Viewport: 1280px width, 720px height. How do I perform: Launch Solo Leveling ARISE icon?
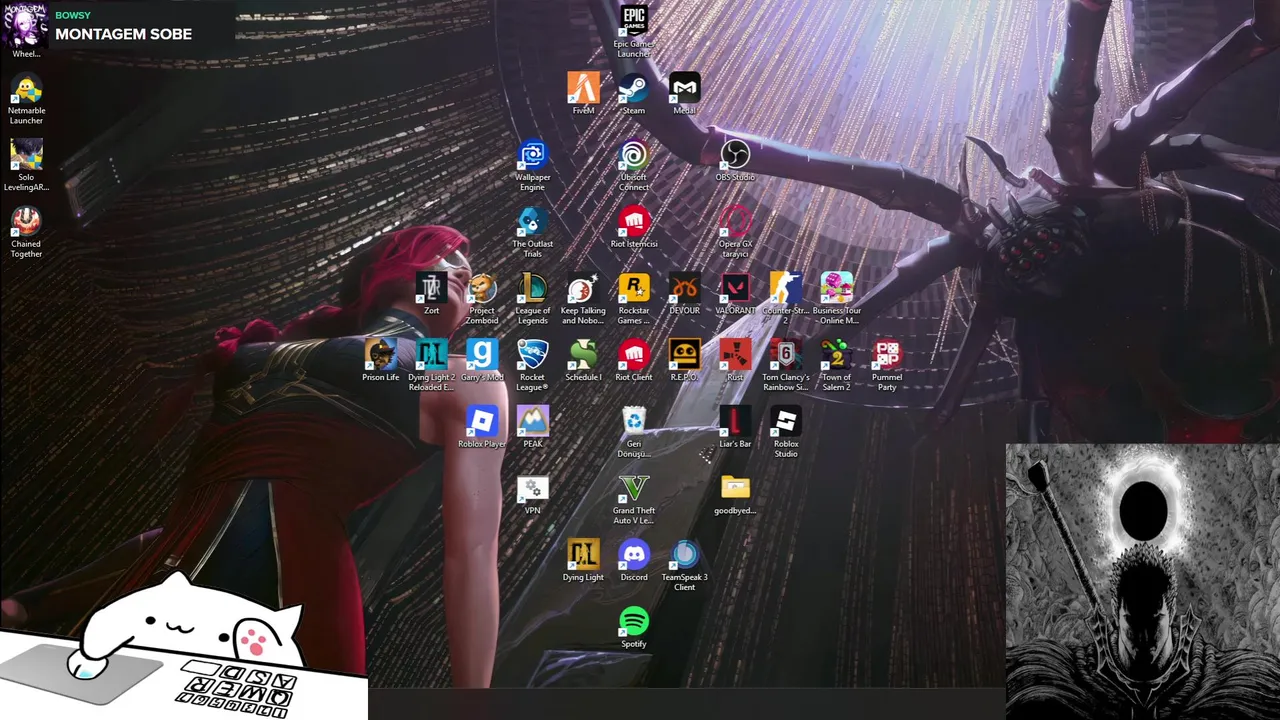click(x=26, y=155)
